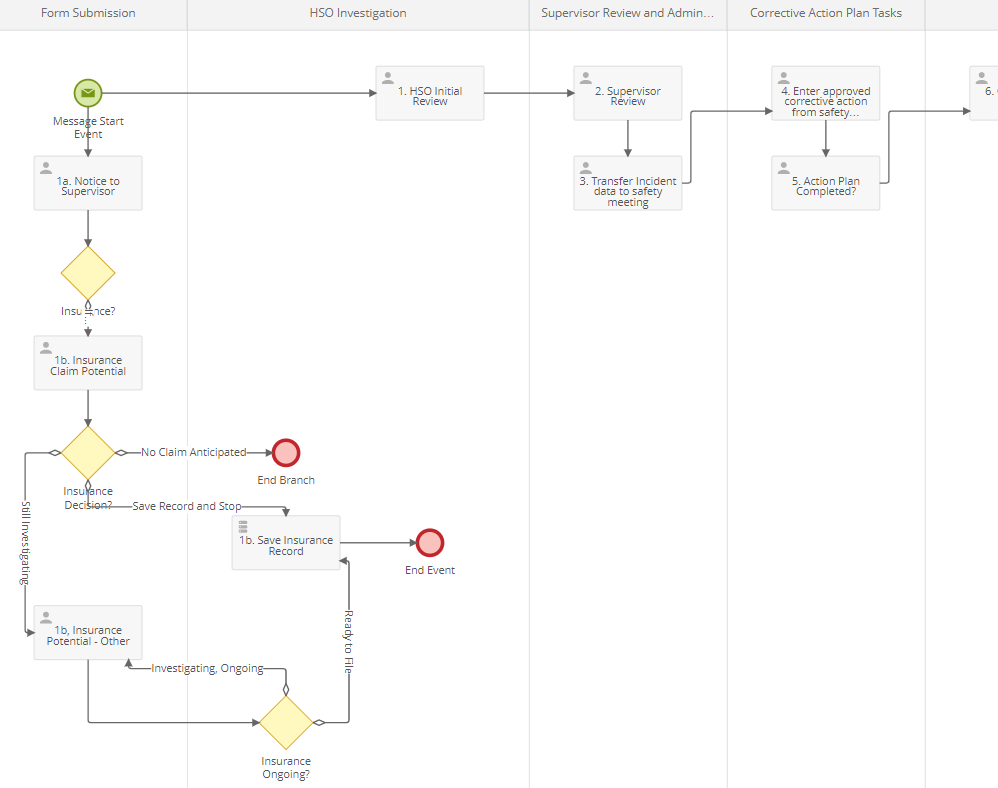Click the Message Start Event label text
Screen dimensions: 998x788
[88, 127]
